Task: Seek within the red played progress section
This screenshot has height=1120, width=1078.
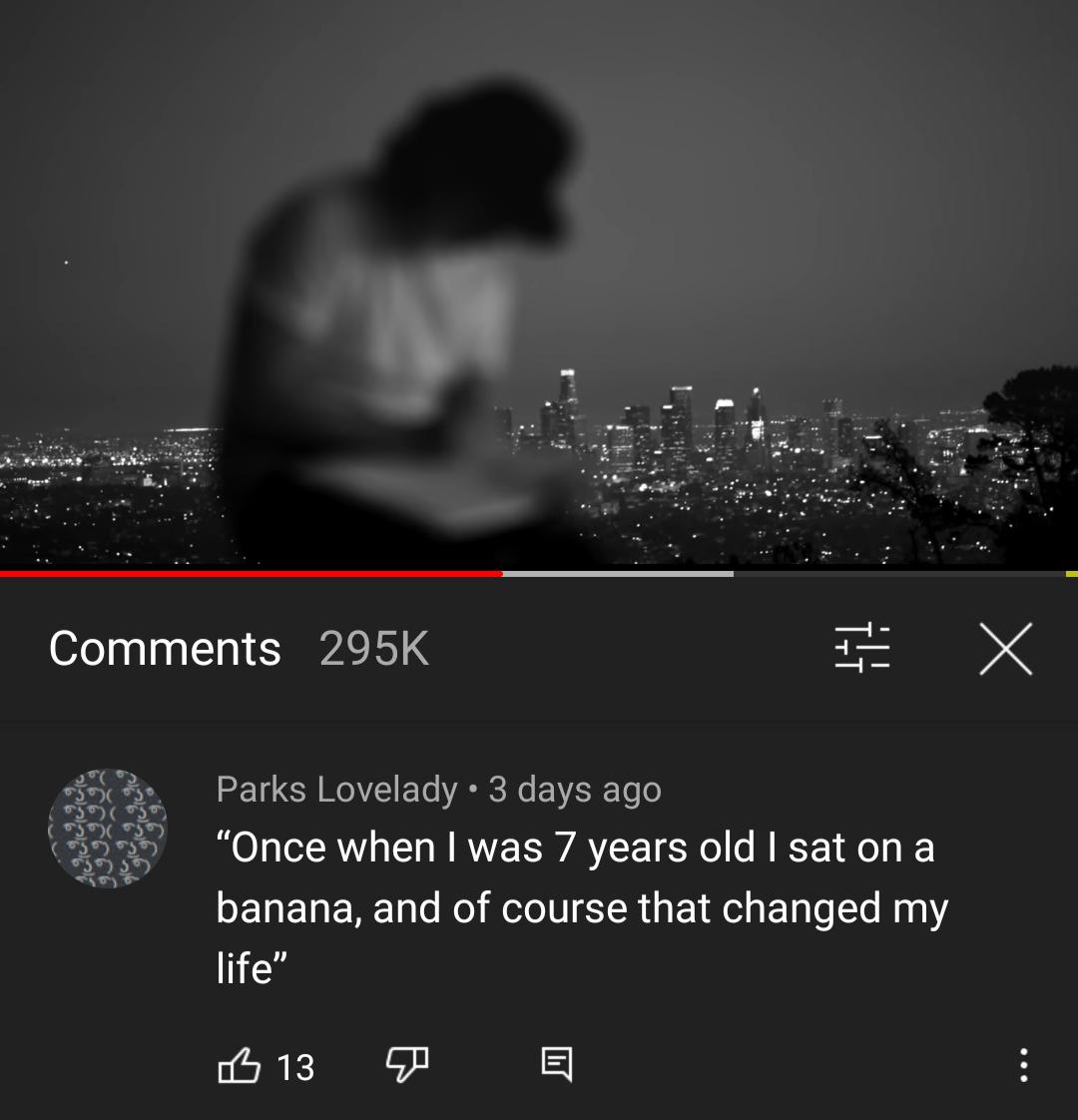Action: (250, 573)
